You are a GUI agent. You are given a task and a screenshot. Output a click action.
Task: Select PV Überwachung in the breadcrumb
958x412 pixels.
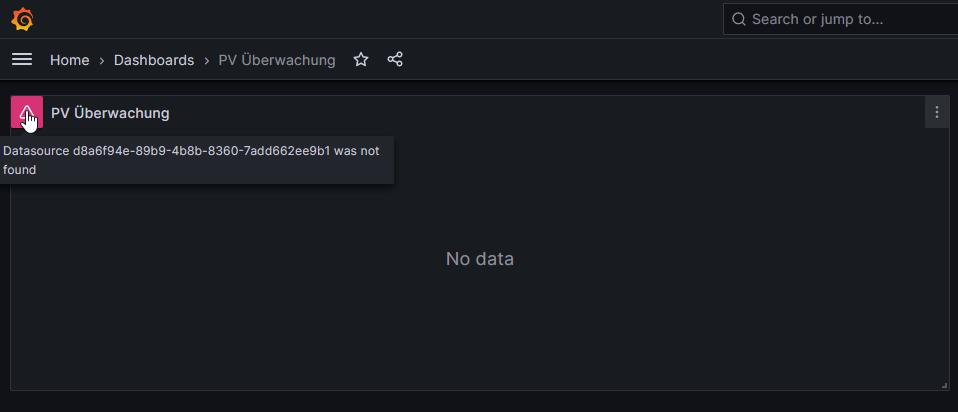[277, 60]
